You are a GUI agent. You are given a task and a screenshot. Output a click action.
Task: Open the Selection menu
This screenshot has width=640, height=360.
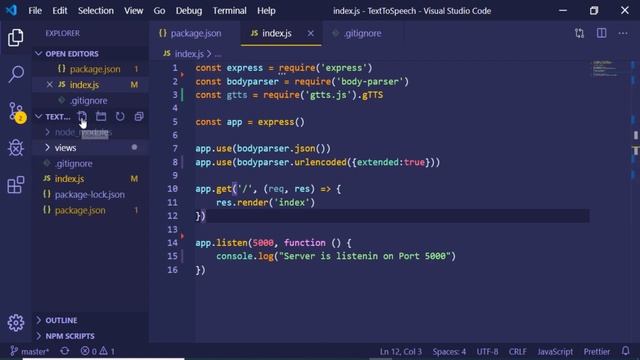96,11
